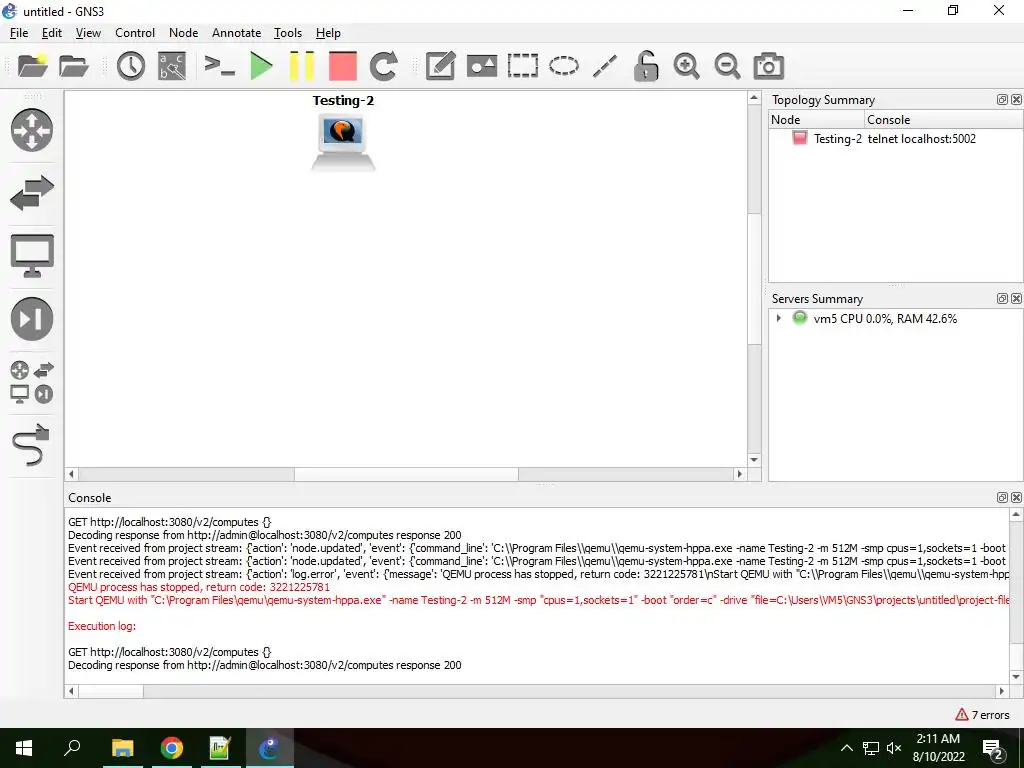The height and width of the screenshot is (768, 1024).
Task: Browse all devices sidebar icon
Action: (31, 382)
